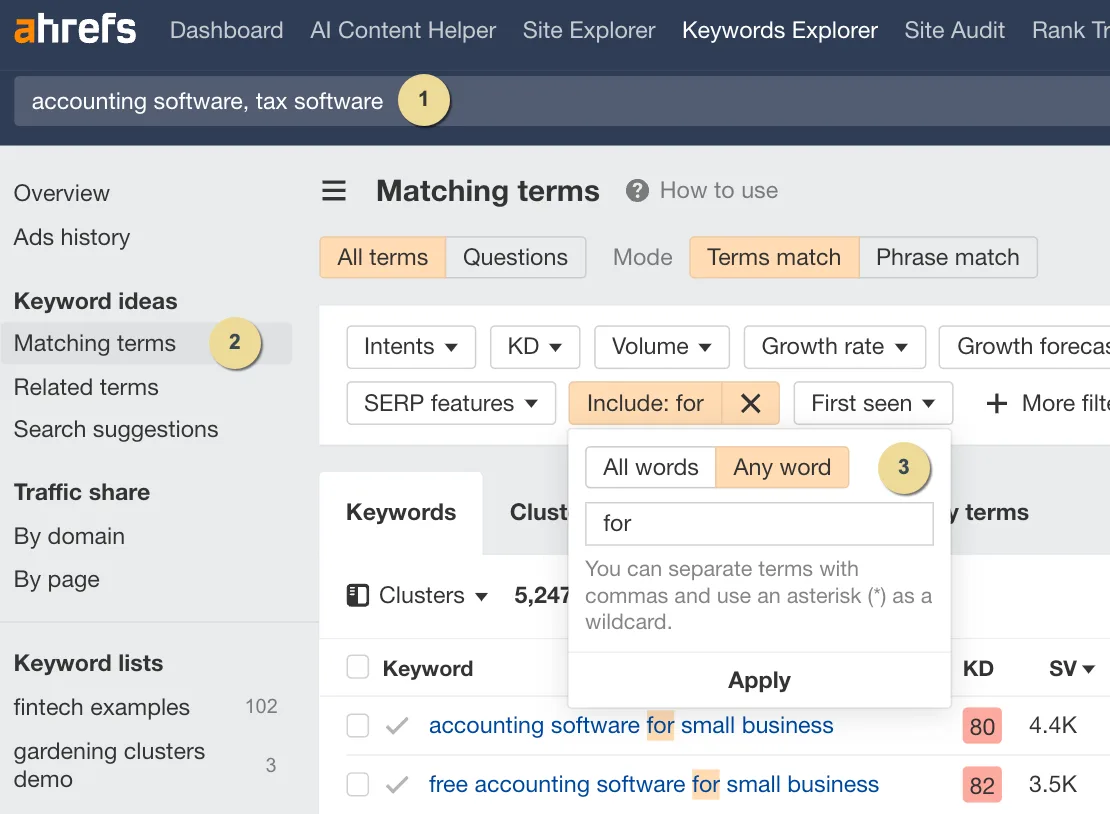The height and width of the screenshot is (814, 1110).
Task: Click checkmark icon in accounting software for small business row
Action: (x=397, y=726)
